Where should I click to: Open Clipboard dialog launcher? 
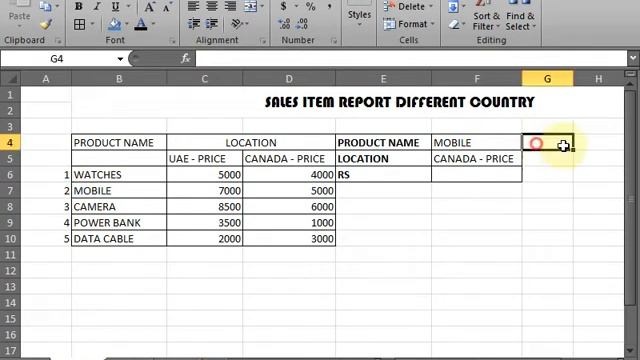click(x=58, y=40)
